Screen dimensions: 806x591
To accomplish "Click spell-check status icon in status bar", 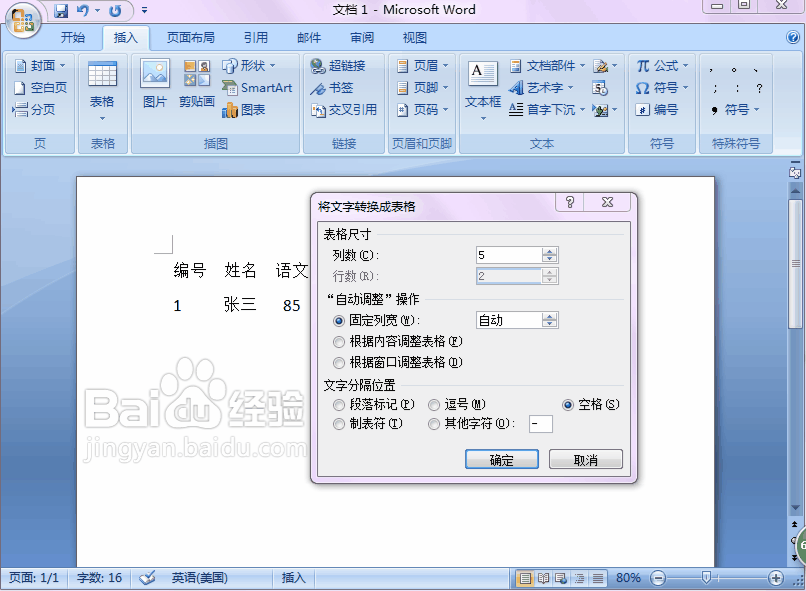I will 148,578.
